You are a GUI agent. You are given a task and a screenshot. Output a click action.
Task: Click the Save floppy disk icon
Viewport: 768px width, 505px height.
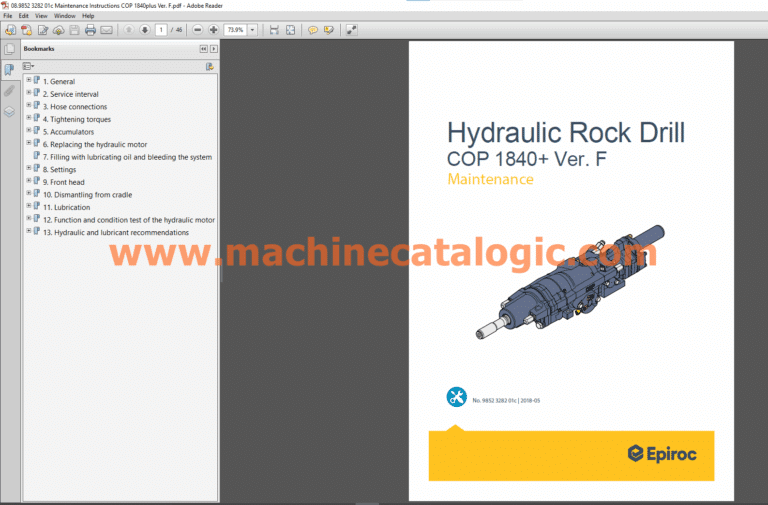coord(74,30)
